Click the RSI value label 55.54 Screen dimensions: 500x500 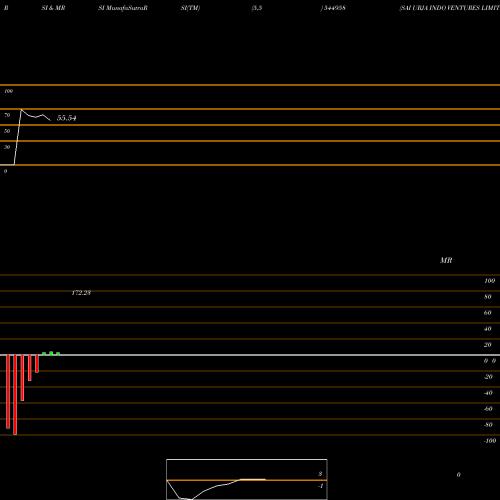[x=66, y=118]
